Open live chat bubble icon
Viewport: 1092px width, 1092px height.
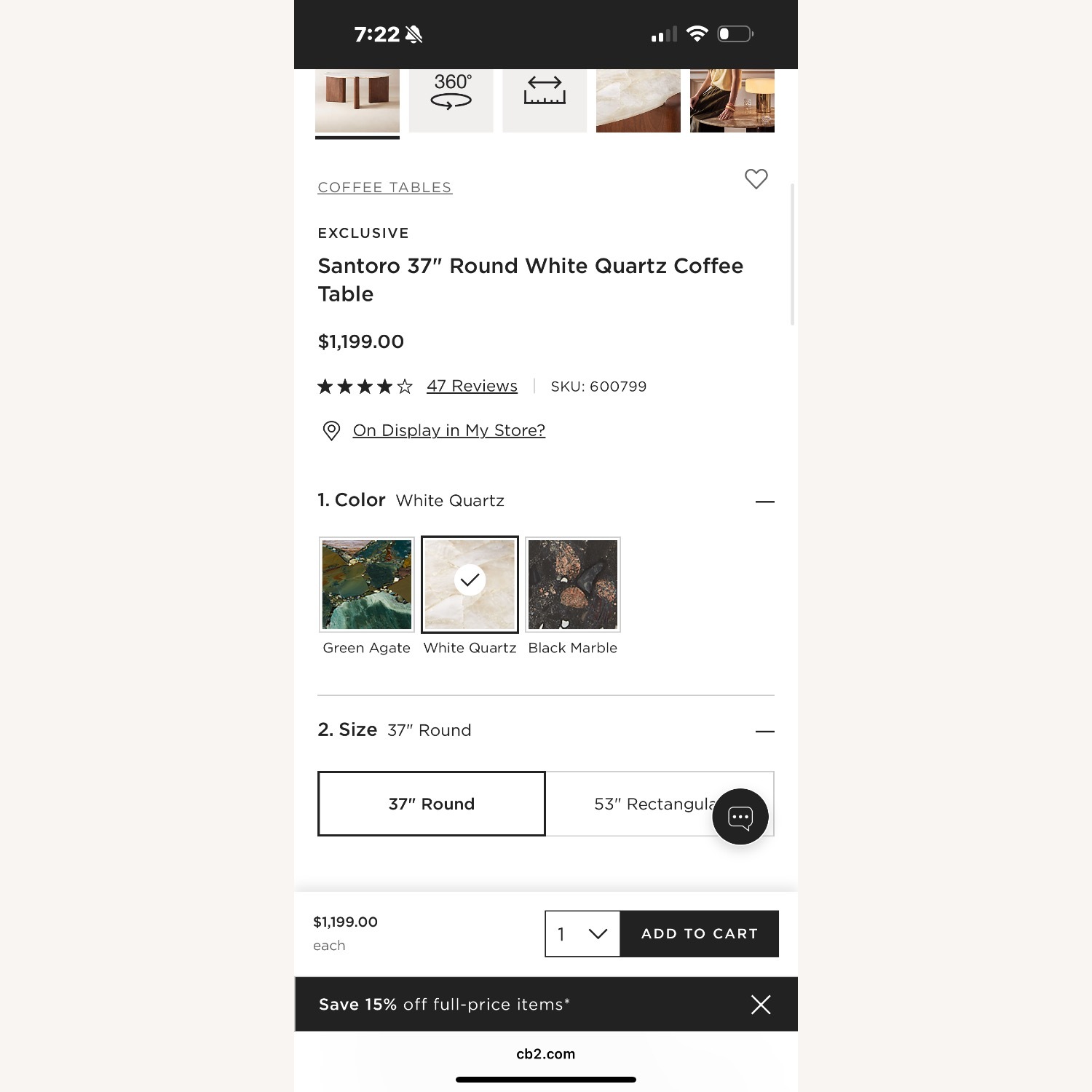(740, 817)
